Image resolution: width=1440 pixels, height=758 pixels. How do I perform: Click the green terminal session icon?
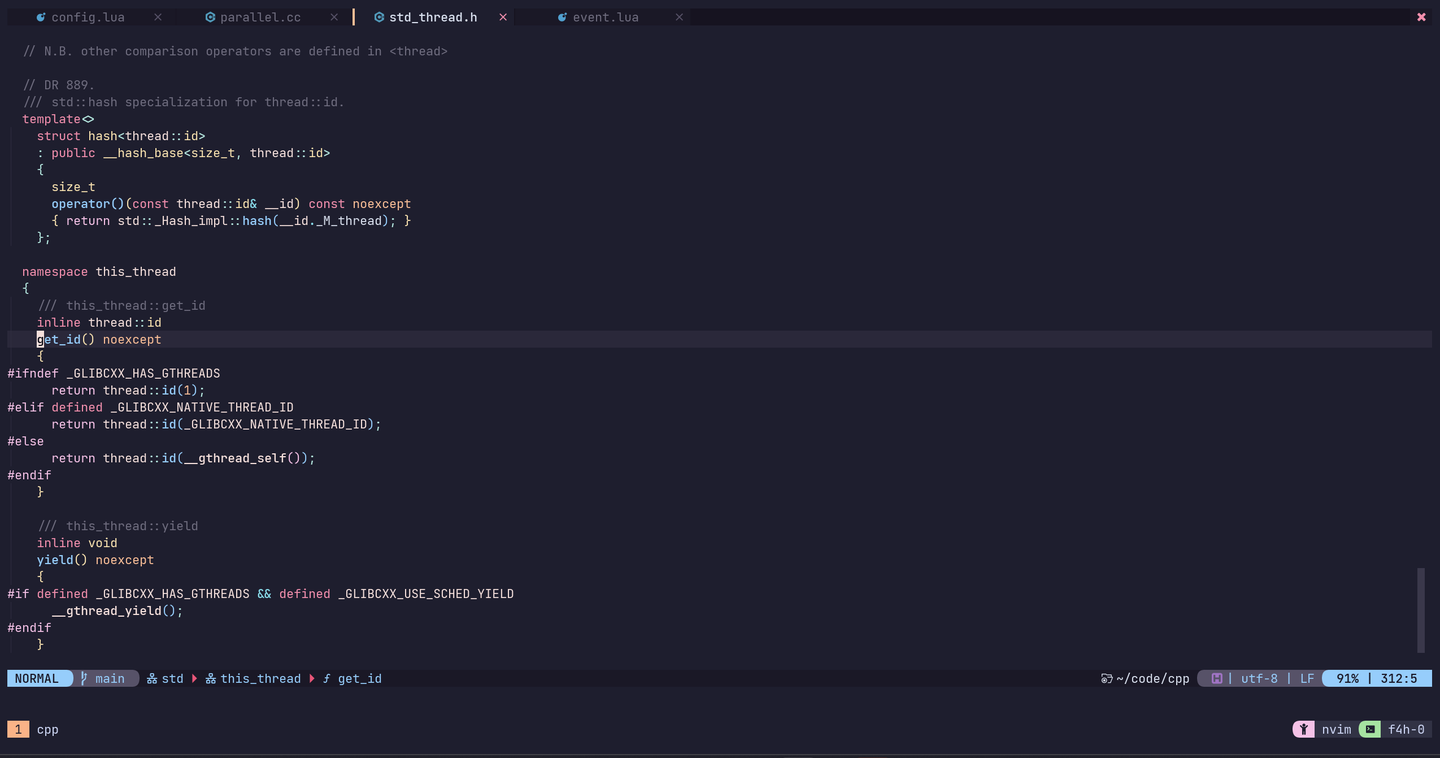point(1370,730)
